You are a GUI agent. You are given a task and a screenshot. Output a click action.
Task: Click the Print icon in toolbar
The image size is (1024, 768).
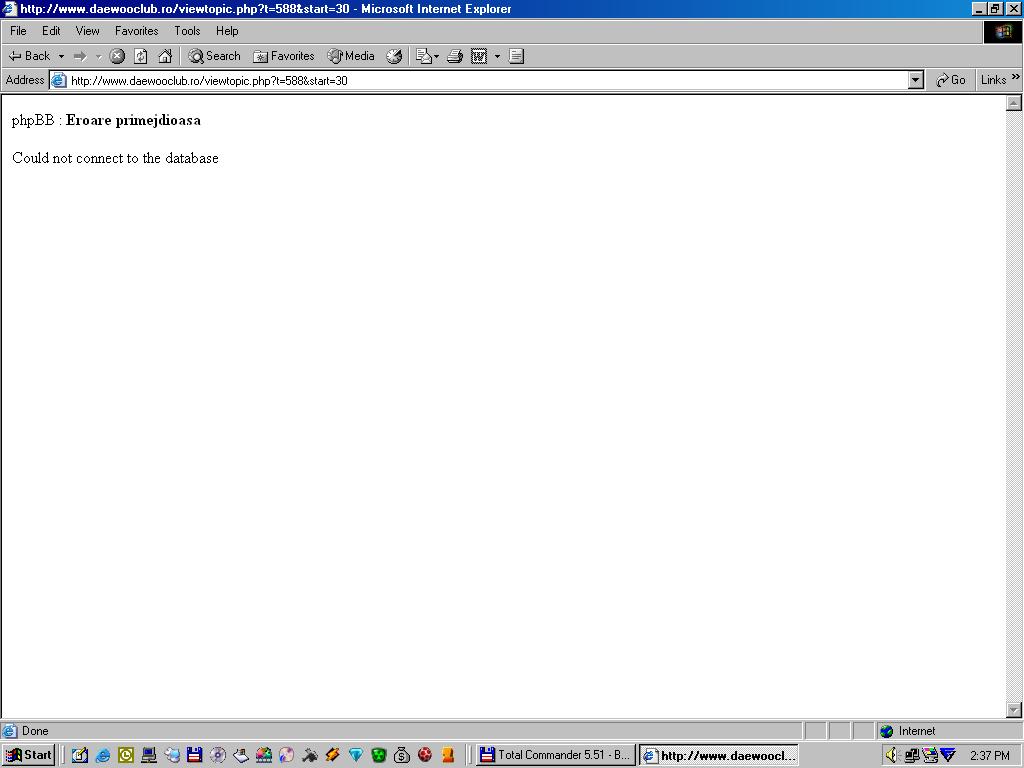[x=454, y=56]
